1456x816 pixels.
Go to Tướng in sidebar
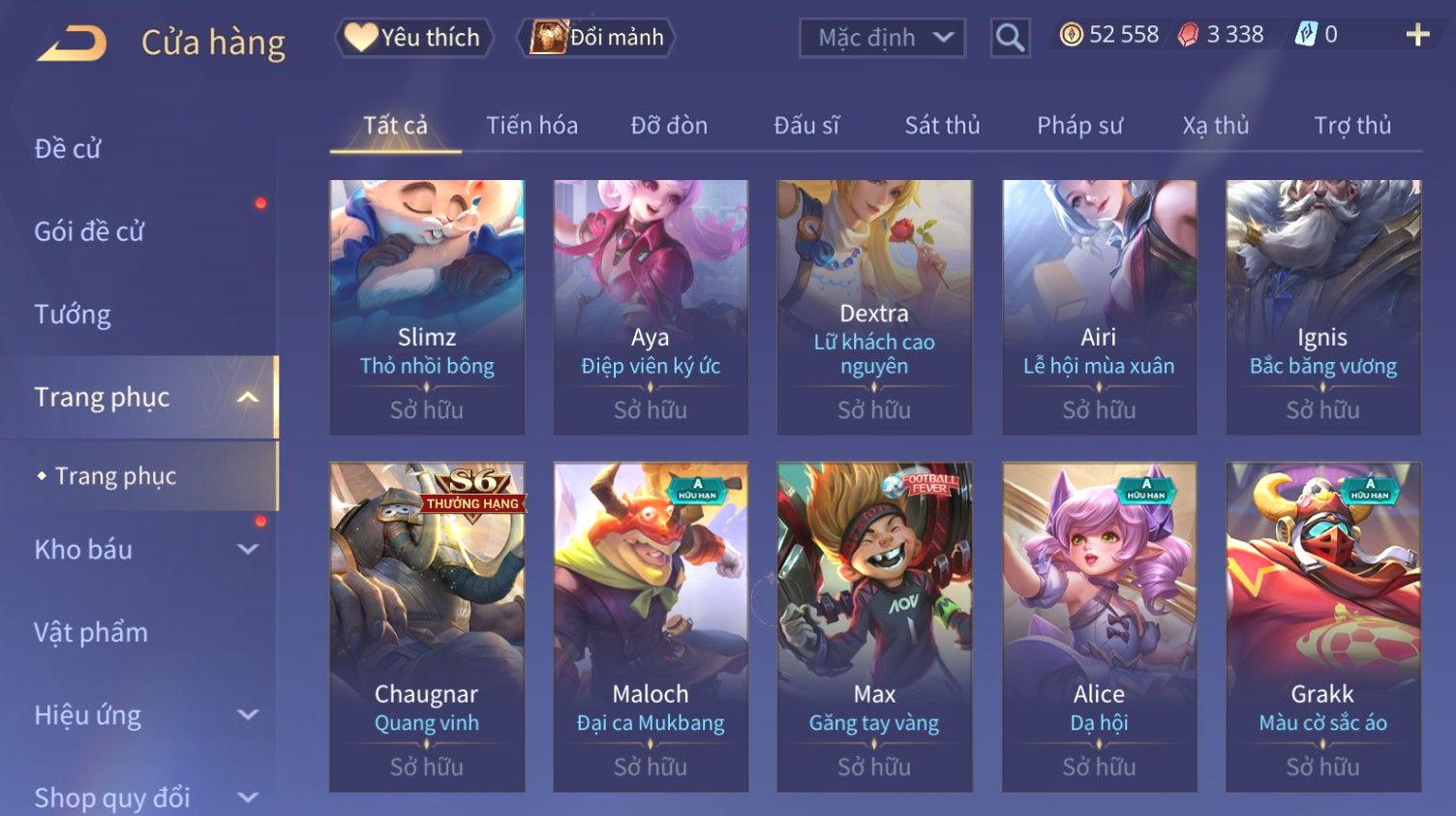pyautogui.click(x=73, y=315)
